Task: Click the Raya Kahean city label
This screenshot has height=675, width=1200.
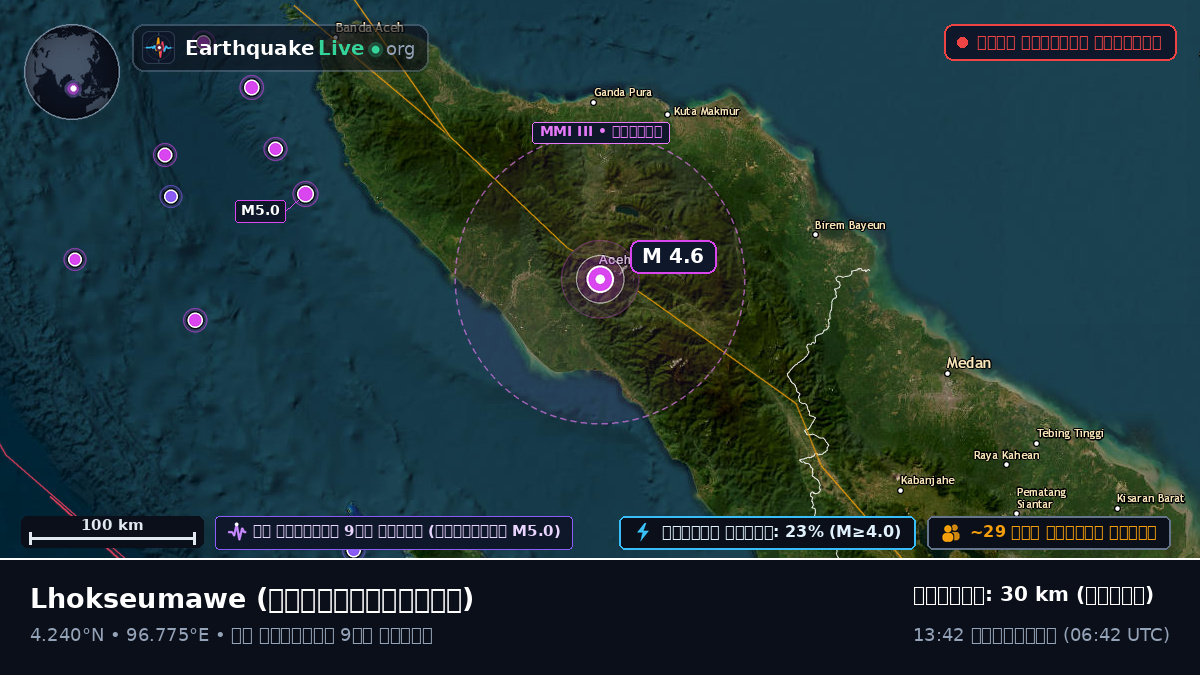Action: [x=1006, y=455]
